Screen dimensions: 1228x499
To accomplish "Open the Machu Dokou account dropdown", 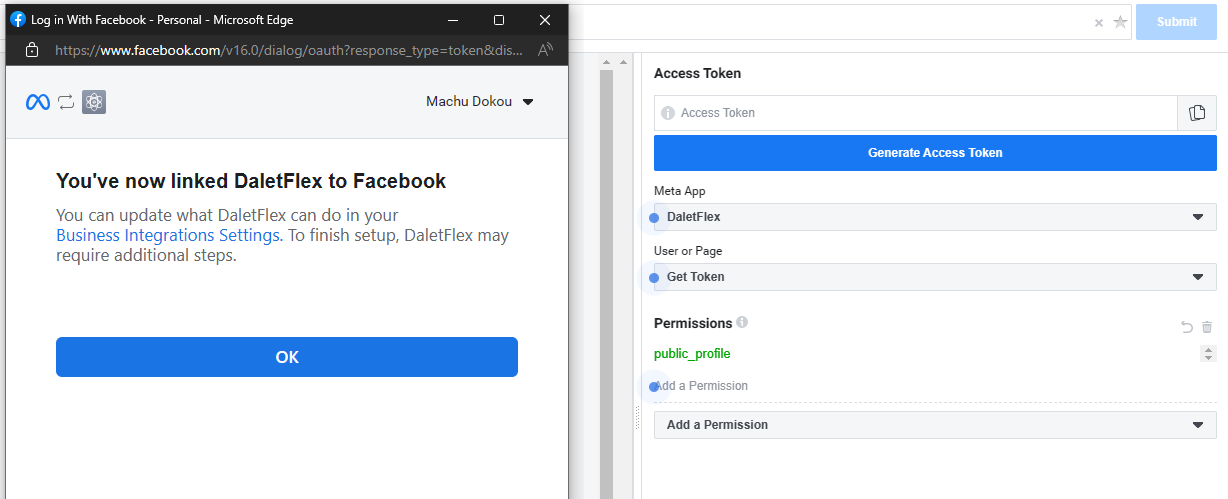I will coord(480,101).
